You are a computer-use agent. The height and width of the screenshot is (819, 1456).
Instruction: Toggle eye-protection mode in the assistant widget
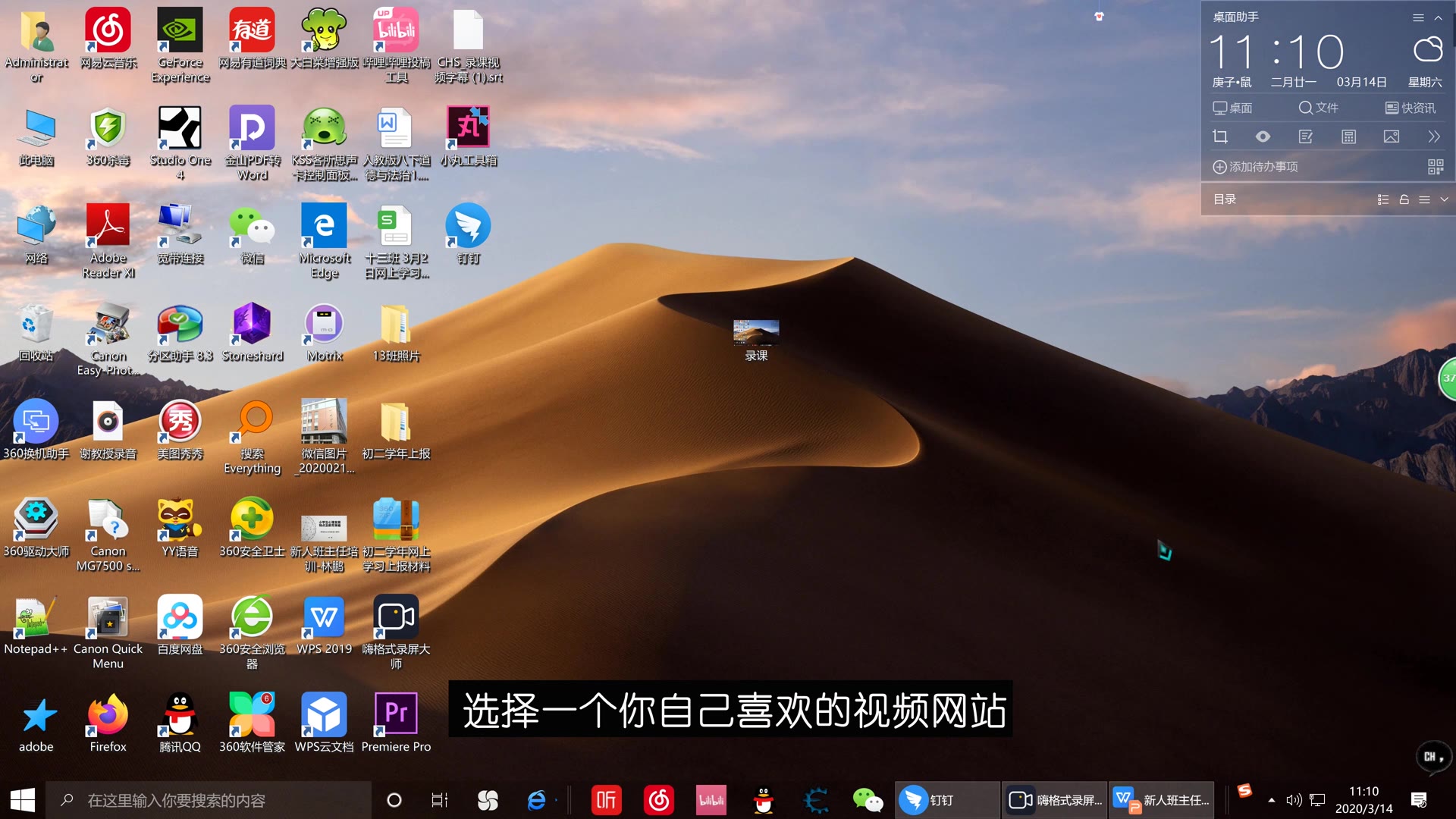point(1263,136)
